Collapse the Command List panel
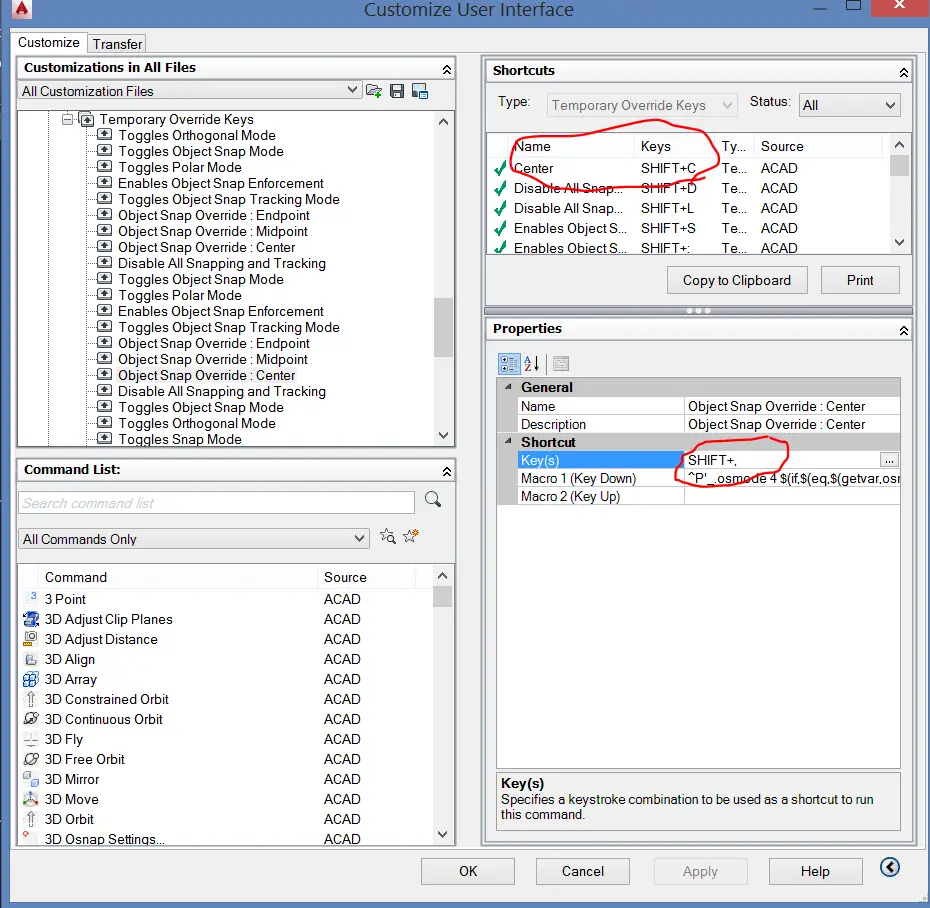The image size is (930, 908). coord(447,471)
